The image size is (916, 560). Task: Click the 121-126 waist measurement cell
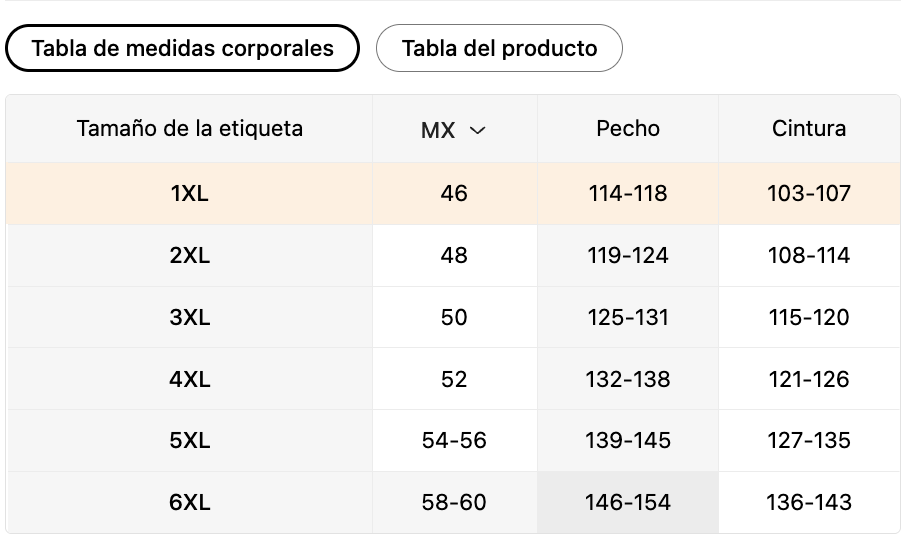(x=810, y=379)
